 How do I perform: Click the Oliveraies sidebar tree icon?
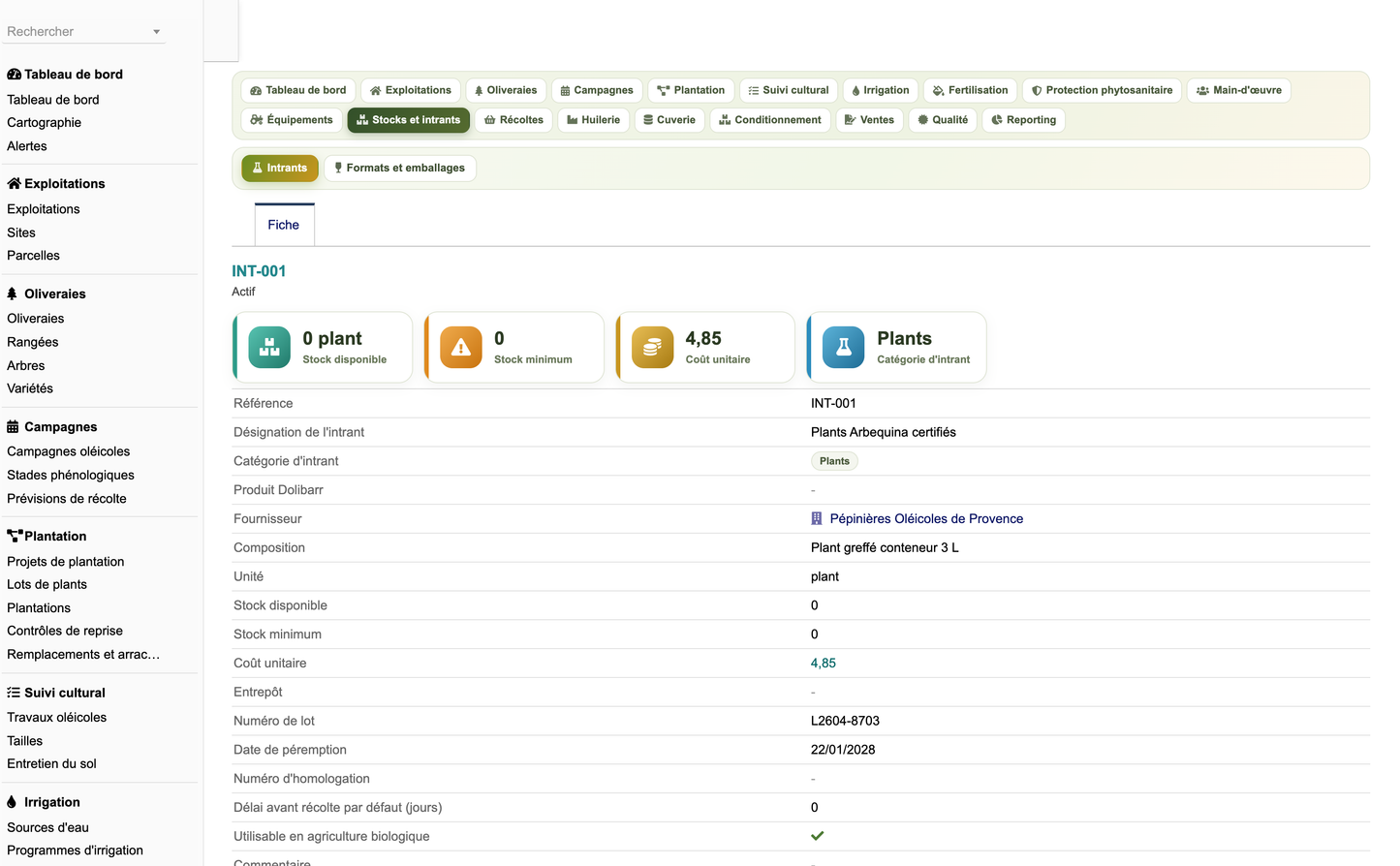pos(13,294)
